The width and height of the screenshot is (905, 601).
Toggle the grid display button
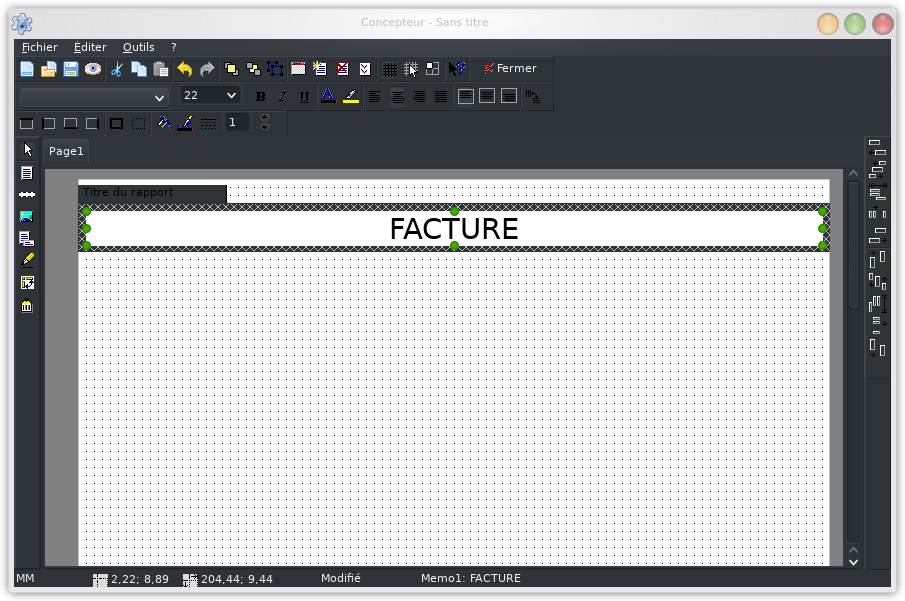coord(390,69)
